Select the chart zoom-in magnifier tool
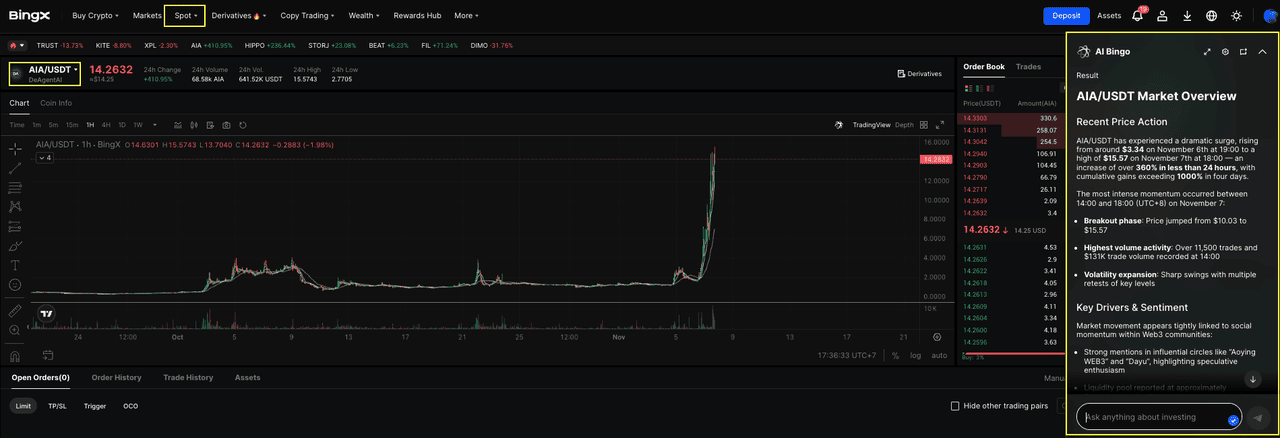The width and height of the screenshot is (1280, 438). click(x=15, y=330)
